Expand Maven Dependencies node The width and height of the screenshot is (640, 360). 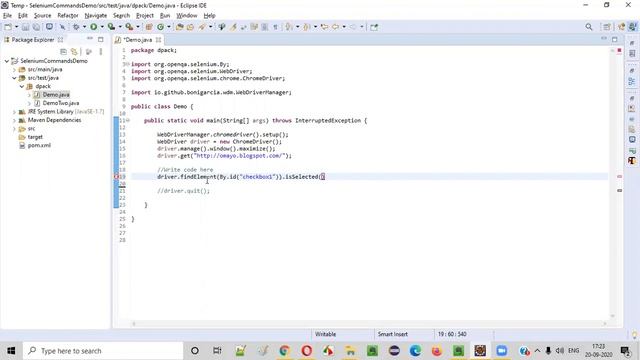(15, 120)
